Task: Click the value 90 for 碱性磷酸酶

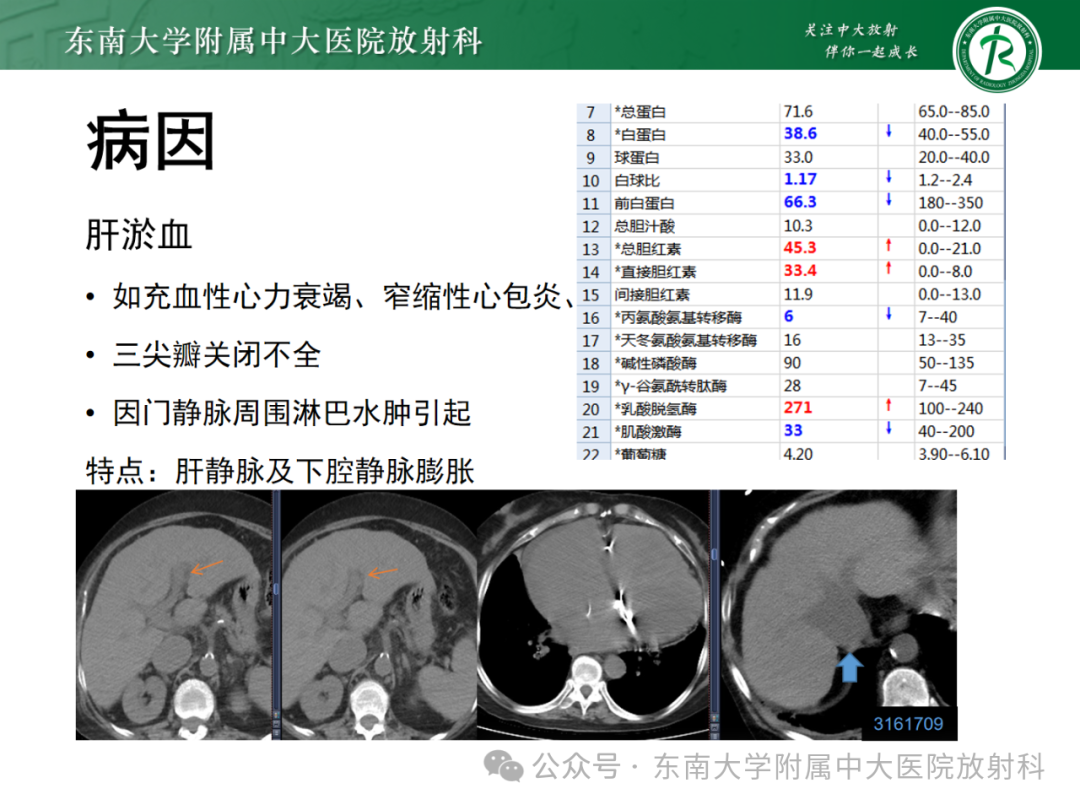Action: [792, 362]
